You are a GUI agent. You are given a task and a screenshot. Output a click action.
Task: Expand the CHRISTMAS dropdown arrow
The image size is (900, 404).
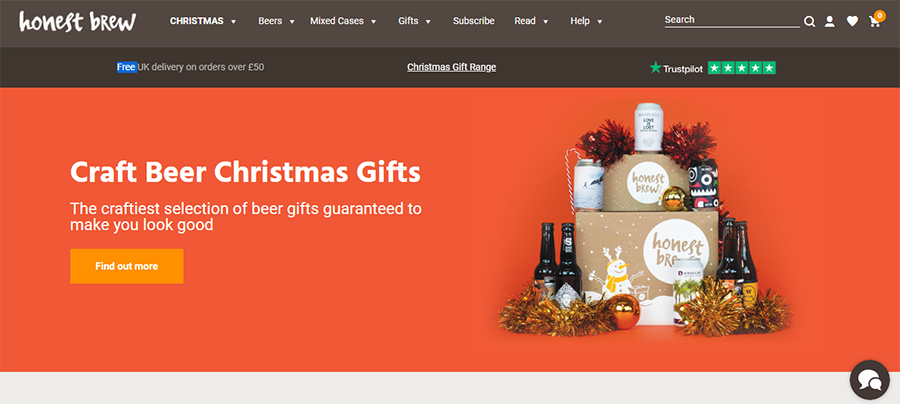234,22
